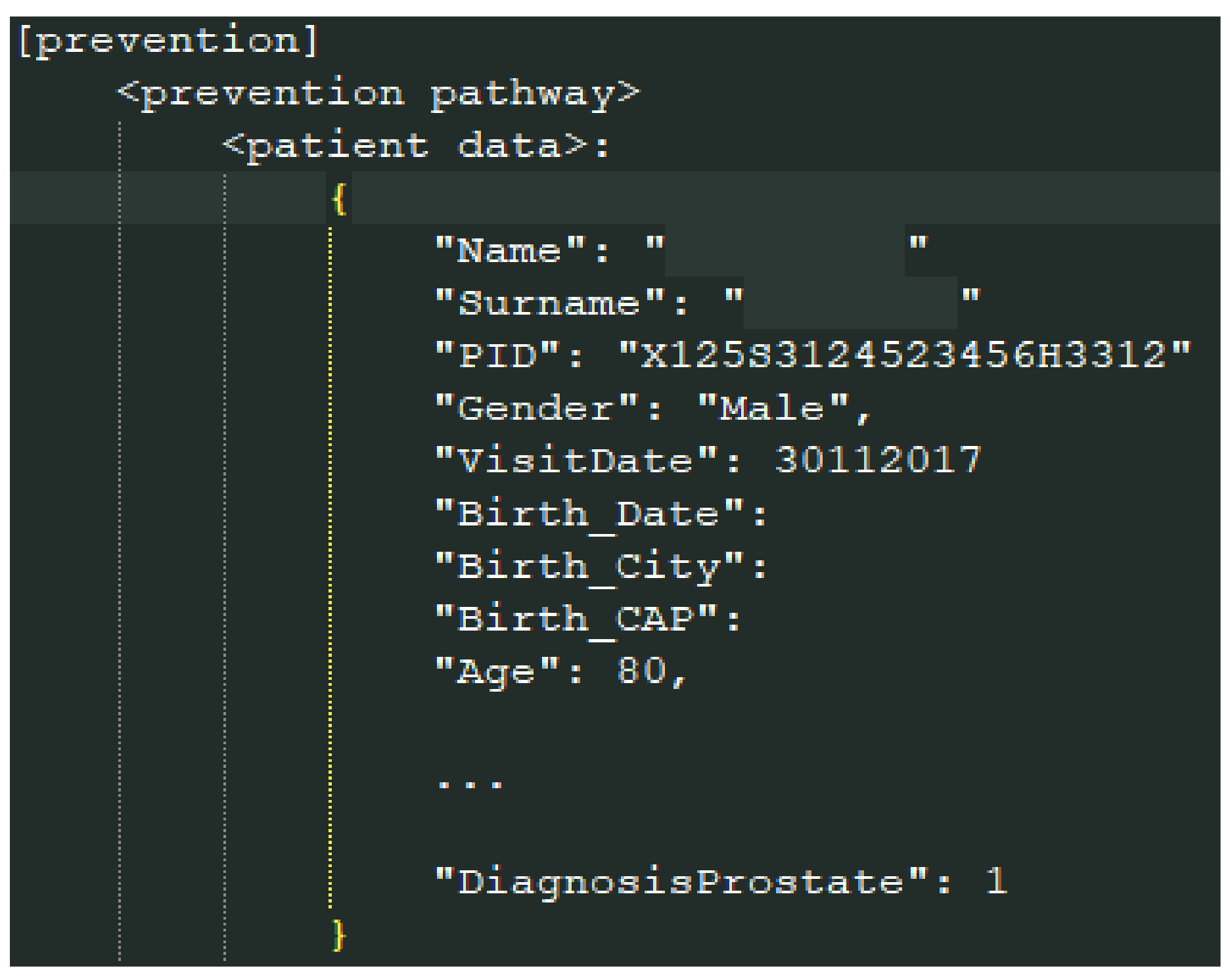1230x980 pixels.
Task: Place cursor at the yellow opening curly brace
Action: click(339, 198)
